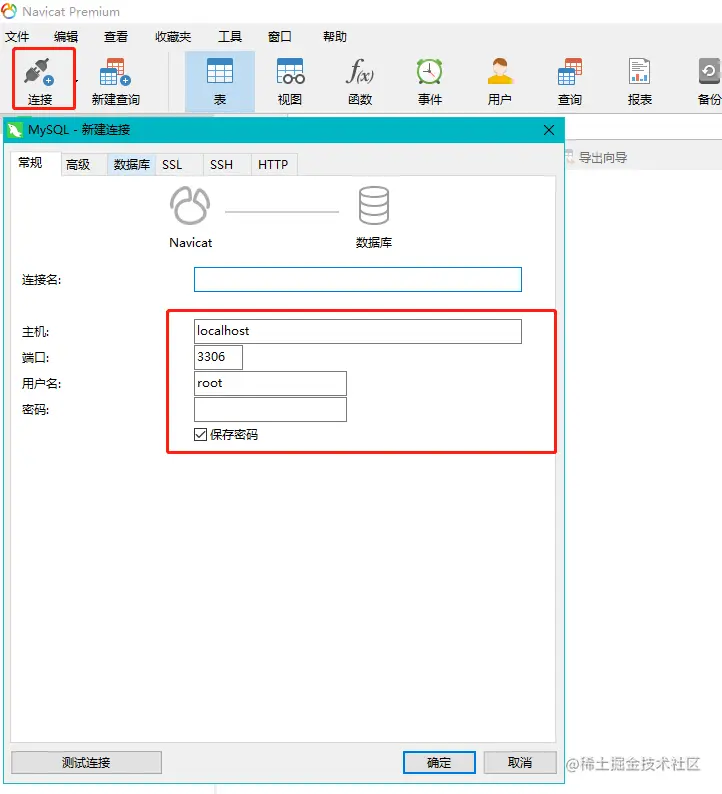Click the 函数 function icon
722x794 pixels.
point(360,81)
